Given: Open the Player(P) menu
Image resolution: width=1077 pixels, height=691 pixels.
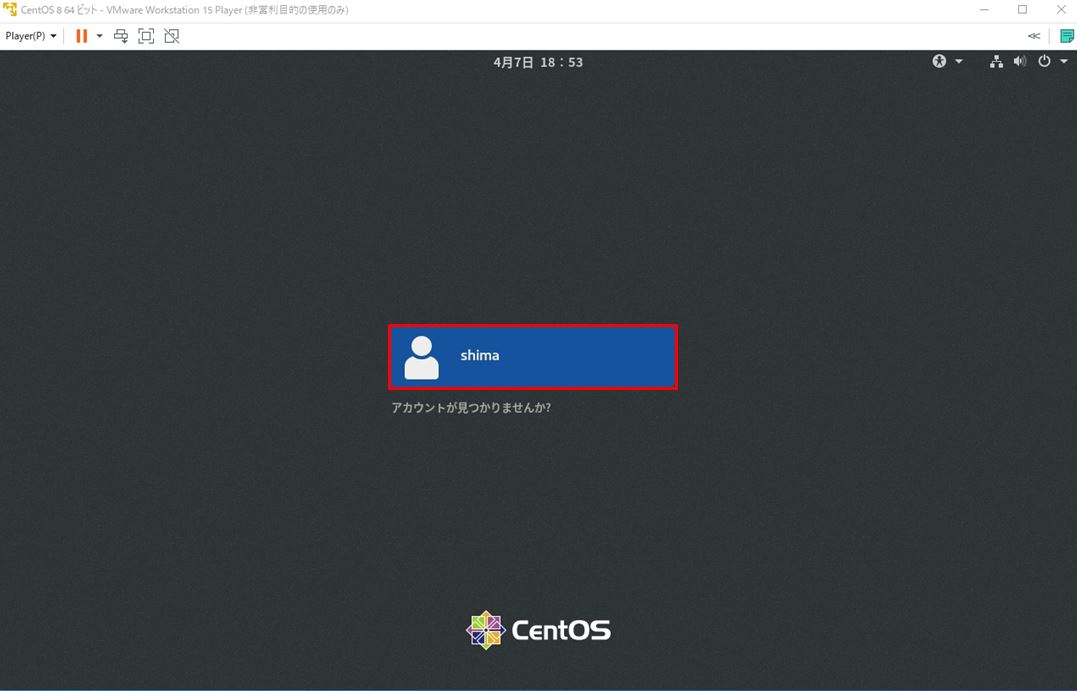Looking at the screenshot, I should click(31, 36).
